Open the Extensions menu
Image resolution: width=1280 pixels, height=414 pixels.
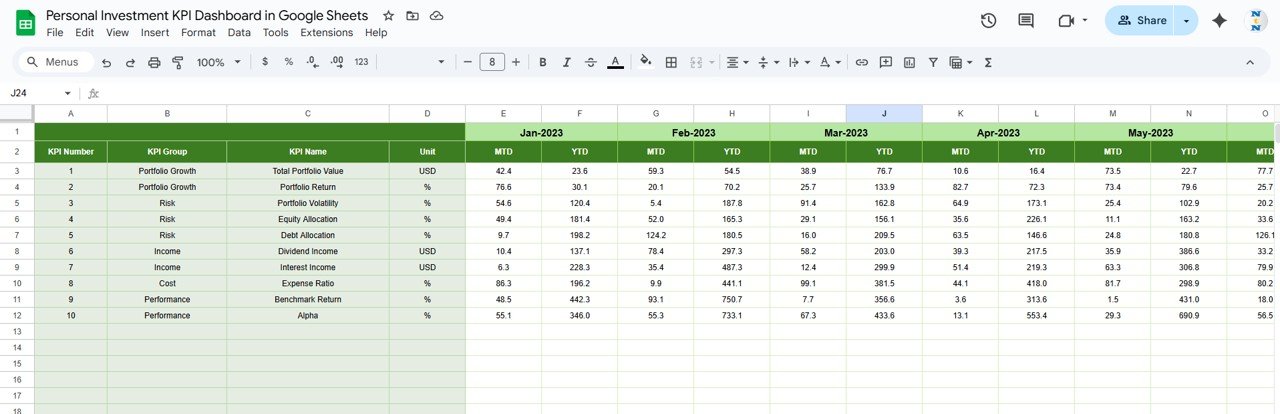coord(326,32)
